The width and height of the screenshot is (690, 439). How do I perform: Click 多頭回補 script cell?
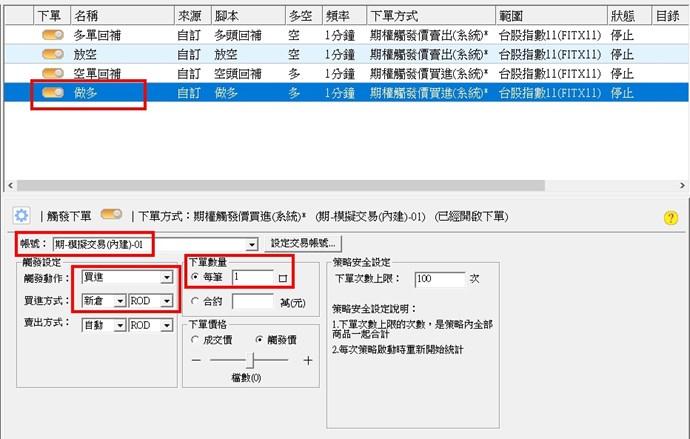[238, 35]
